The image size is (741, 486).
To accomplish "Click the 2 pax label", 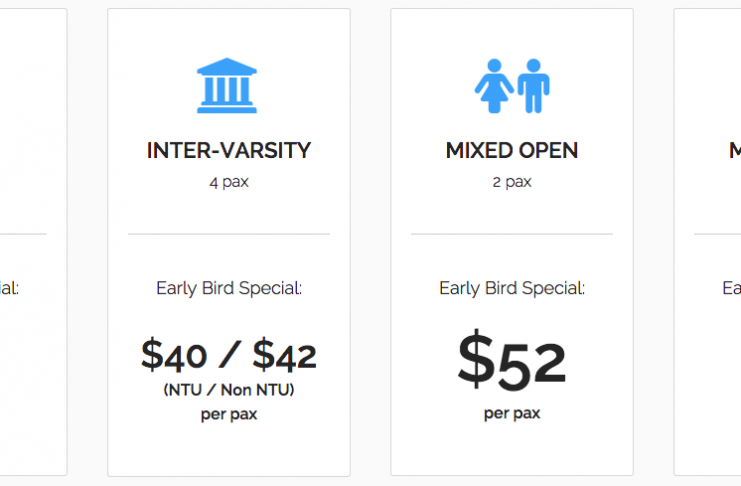I will (512, 182).
